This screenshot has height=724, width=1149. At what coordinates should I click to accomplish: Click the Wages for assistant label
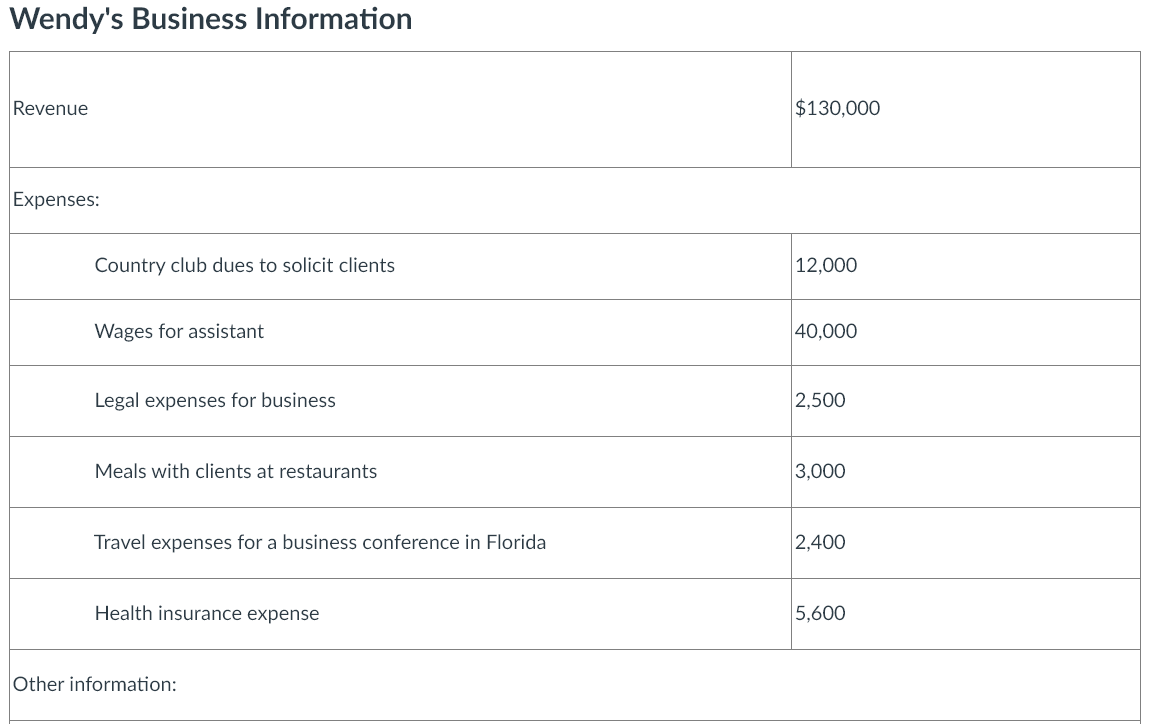pos(179,331)
